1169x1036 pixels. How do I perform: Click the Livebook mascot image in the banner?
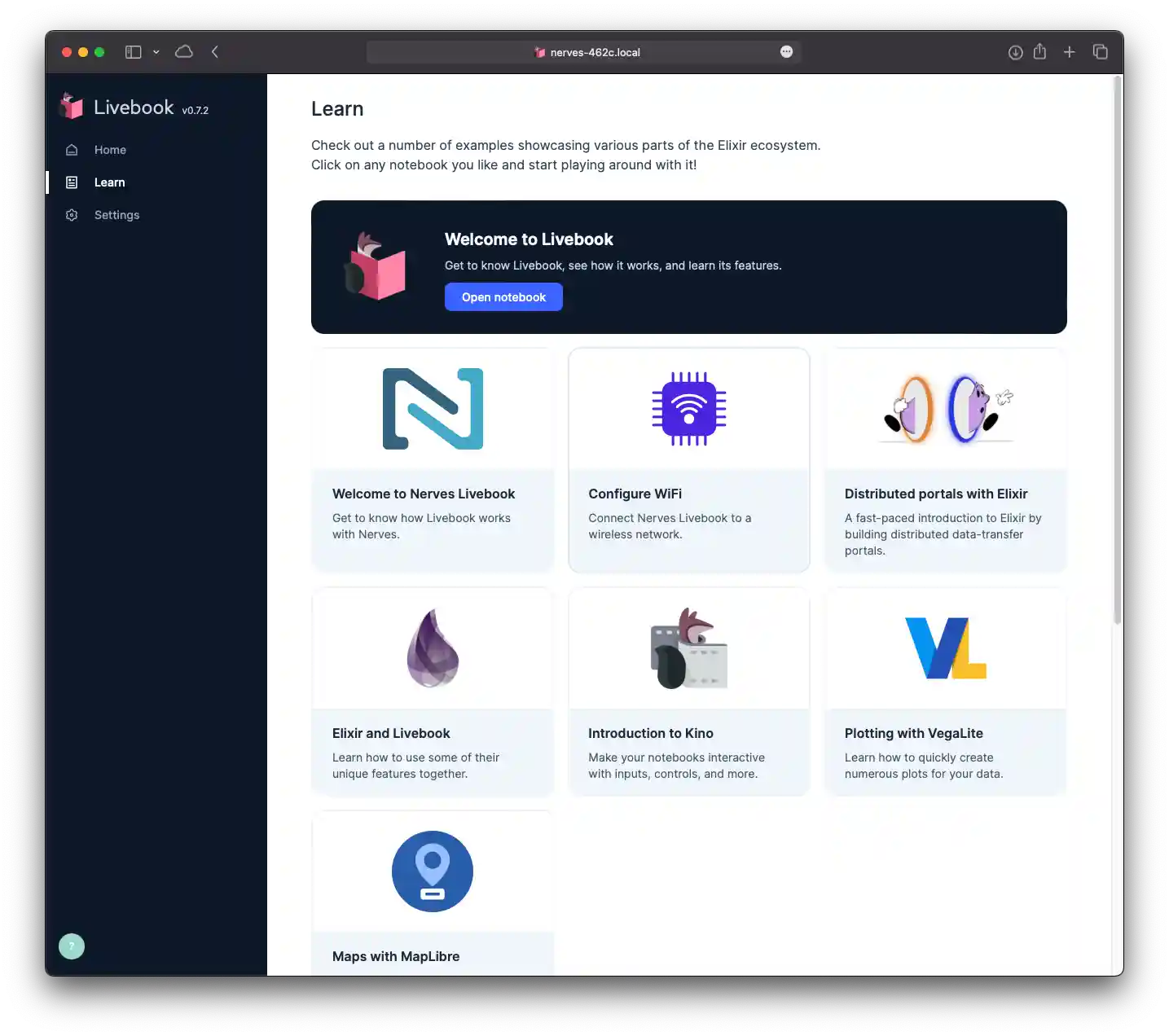[375, 266]
